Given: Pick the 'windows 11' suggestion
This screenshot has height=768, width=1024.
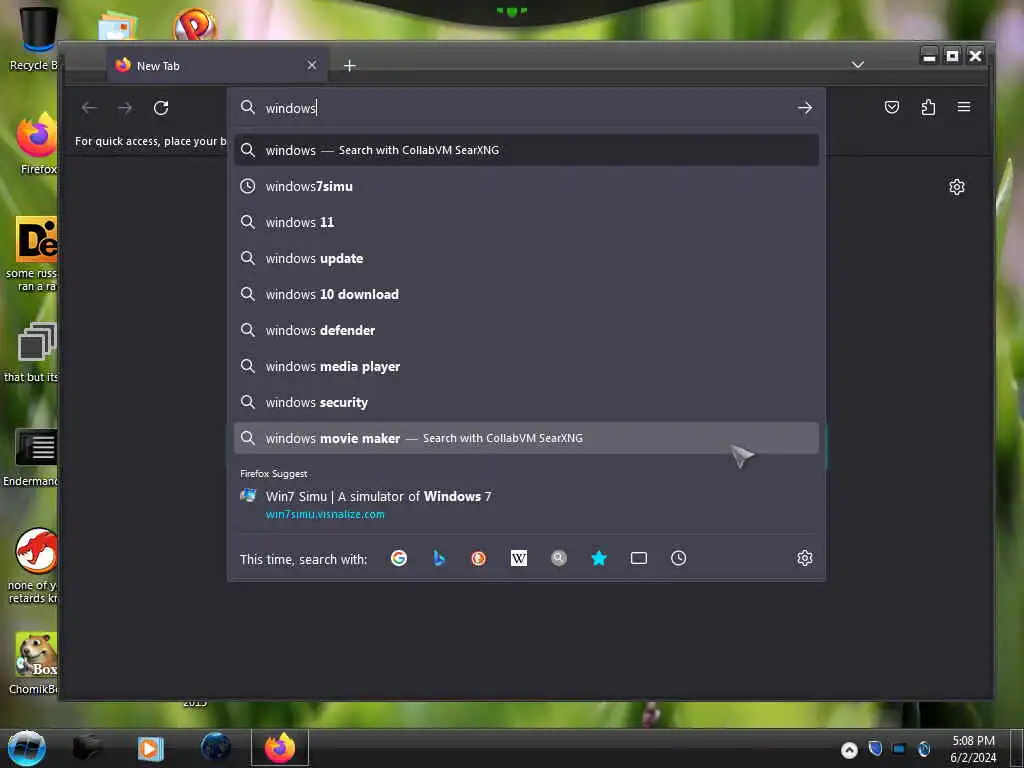Looking at the screenshot, I should click(526, 222).
